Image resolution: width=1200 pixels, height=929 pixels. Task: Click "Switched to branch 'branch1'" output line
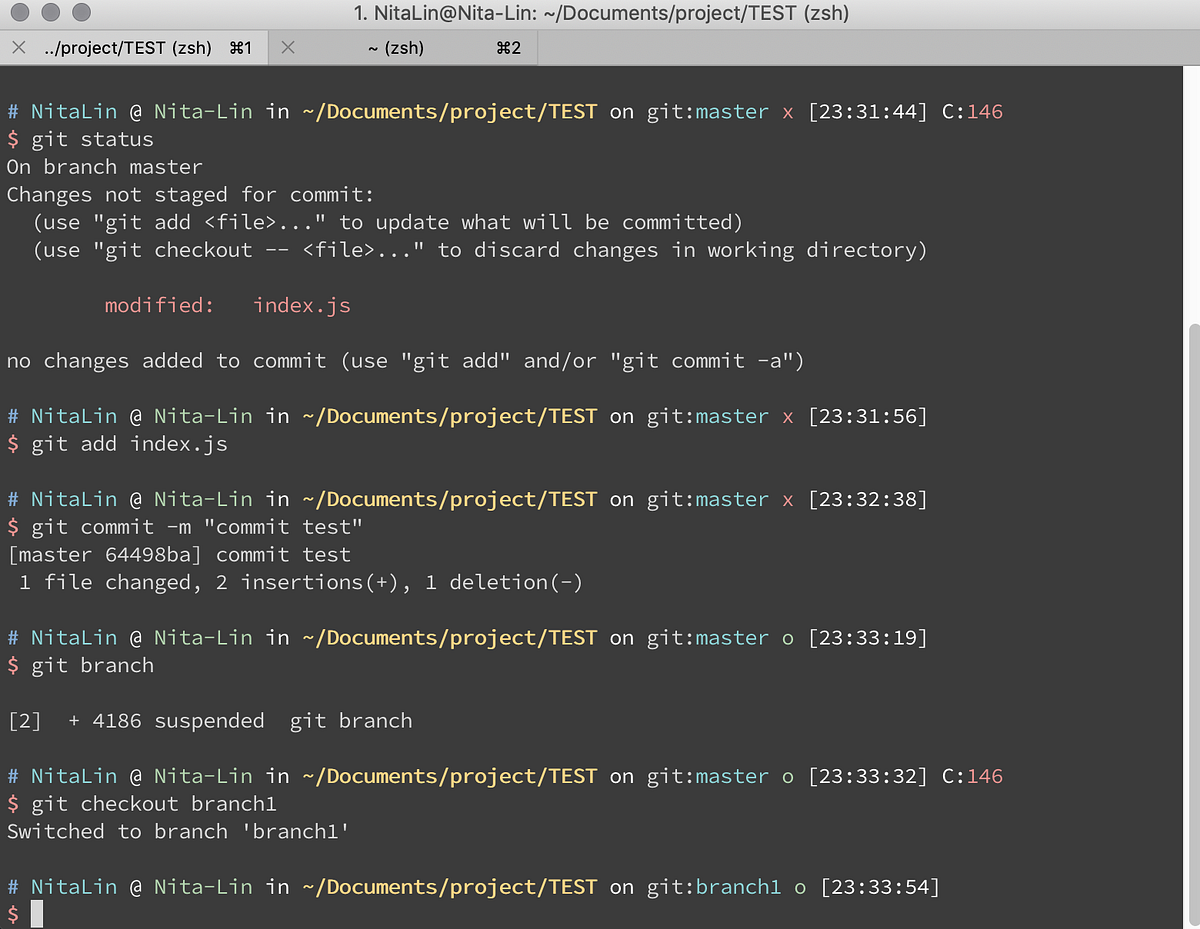176,831
